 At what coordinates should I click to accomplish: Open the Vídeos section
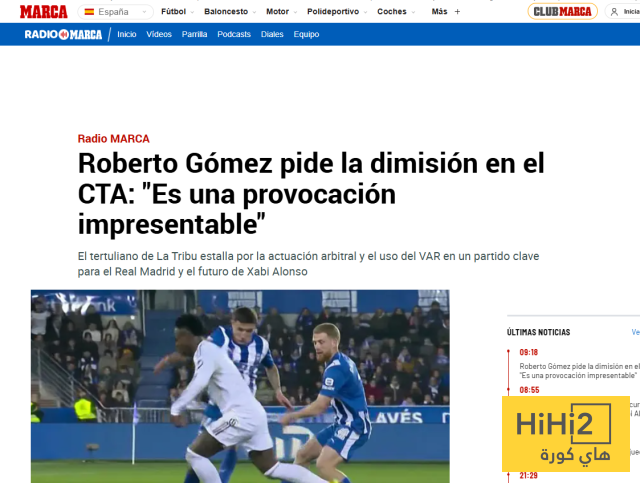point(159,34)
